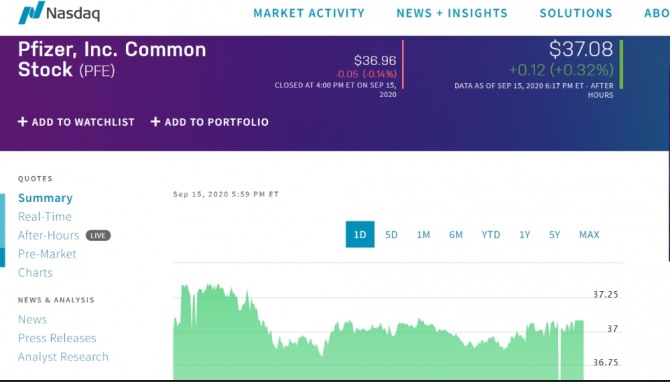Select the 1D chart range

(x=360, y=234)
